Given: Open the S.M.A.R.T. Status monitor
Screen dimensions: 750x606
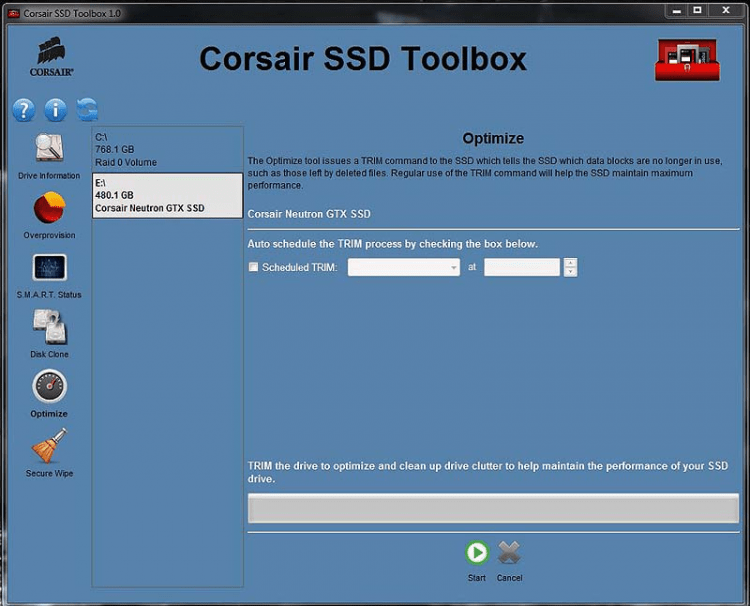Looking at the screenshot, I should (49, 268).
